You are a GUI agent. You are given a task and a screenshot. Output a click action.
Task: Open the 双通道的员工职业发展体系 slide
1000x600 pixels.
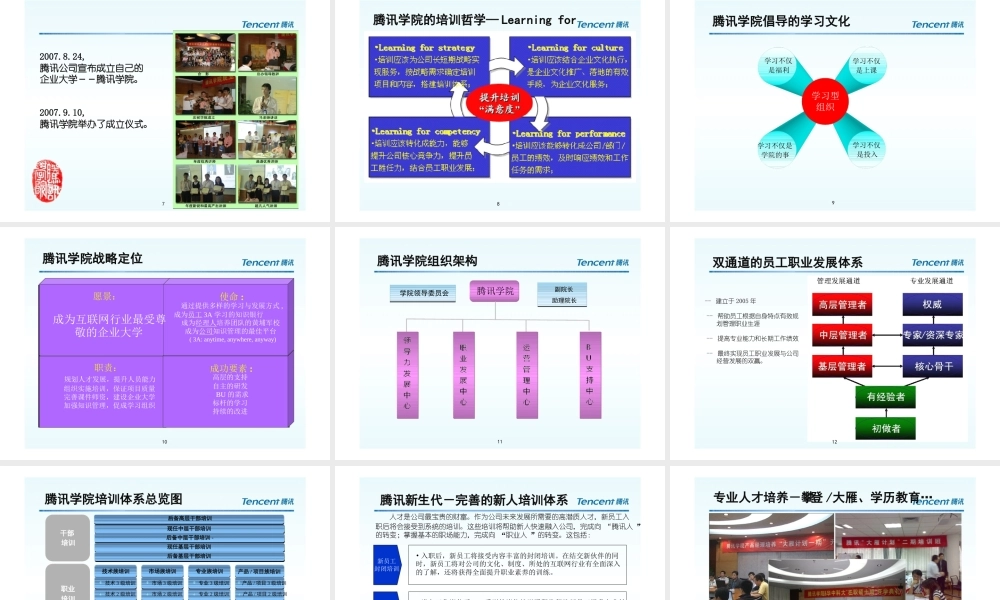pos(835,343)
